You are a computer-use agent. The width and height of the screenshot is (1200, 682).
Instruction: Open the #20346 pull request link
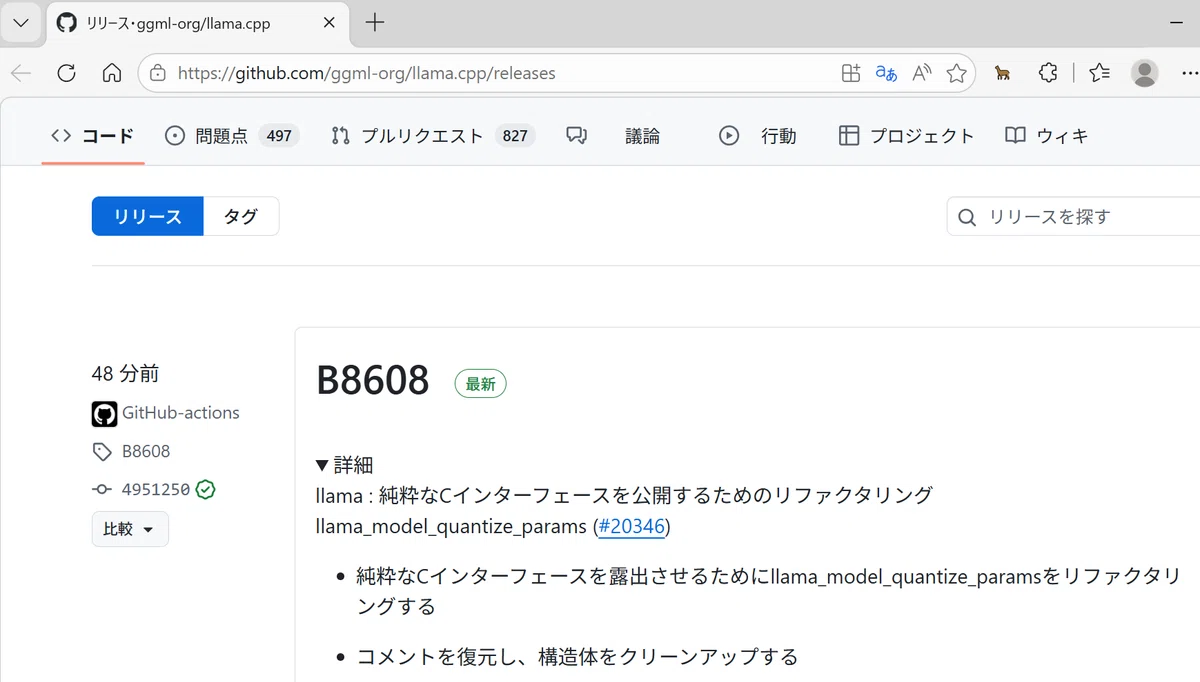[x=632, y=526]
